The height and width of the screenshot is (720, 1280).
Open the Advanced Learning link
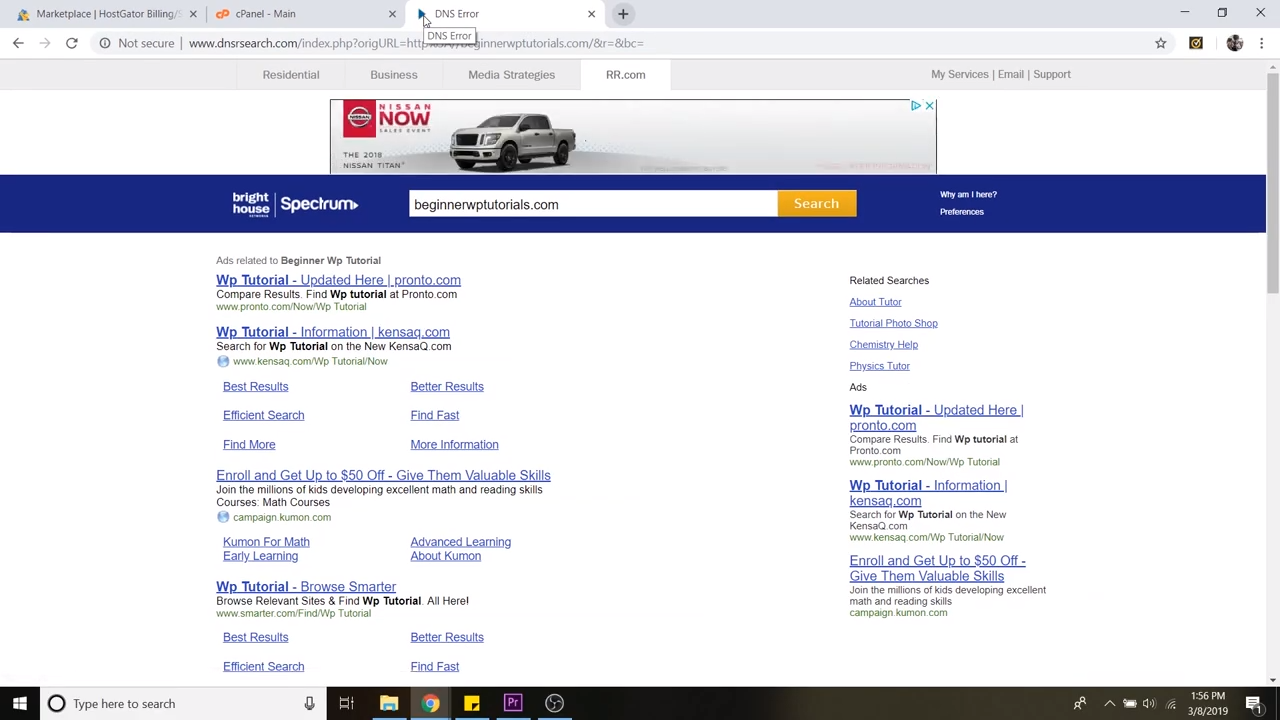point(460,542)
